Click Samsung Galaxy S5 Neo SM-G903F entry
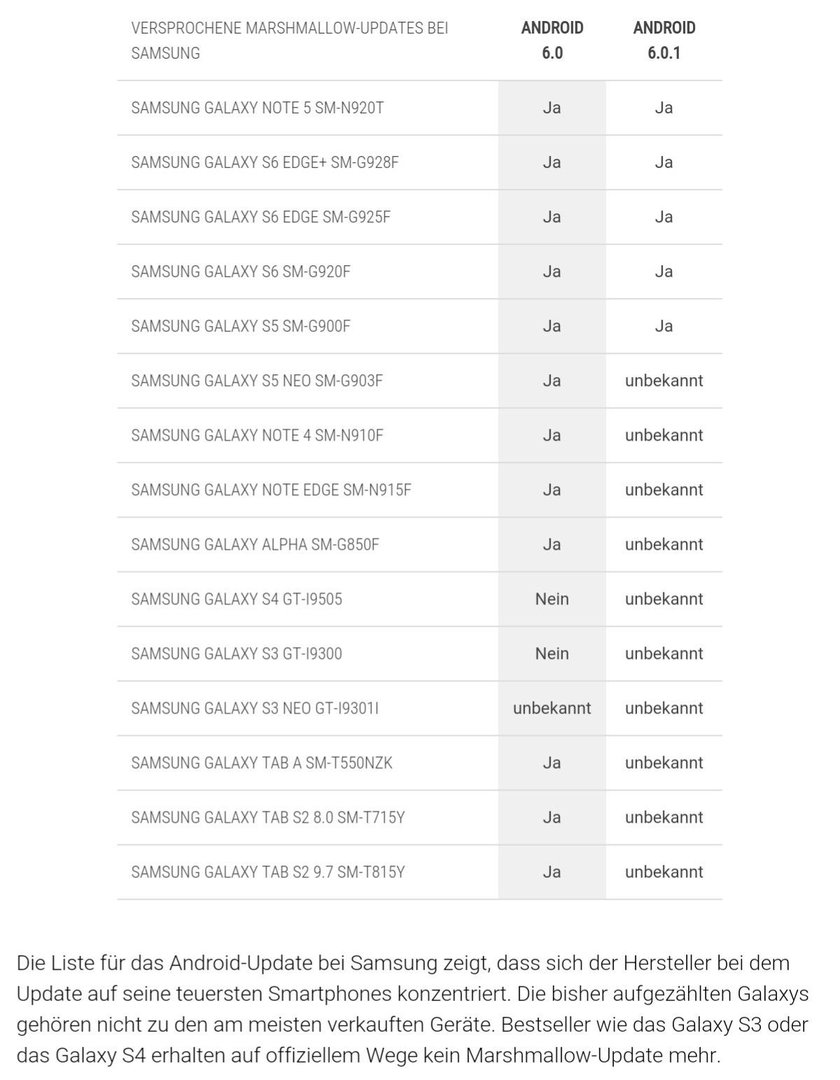This screenshot has width=840, height=1080. (257, 380)
